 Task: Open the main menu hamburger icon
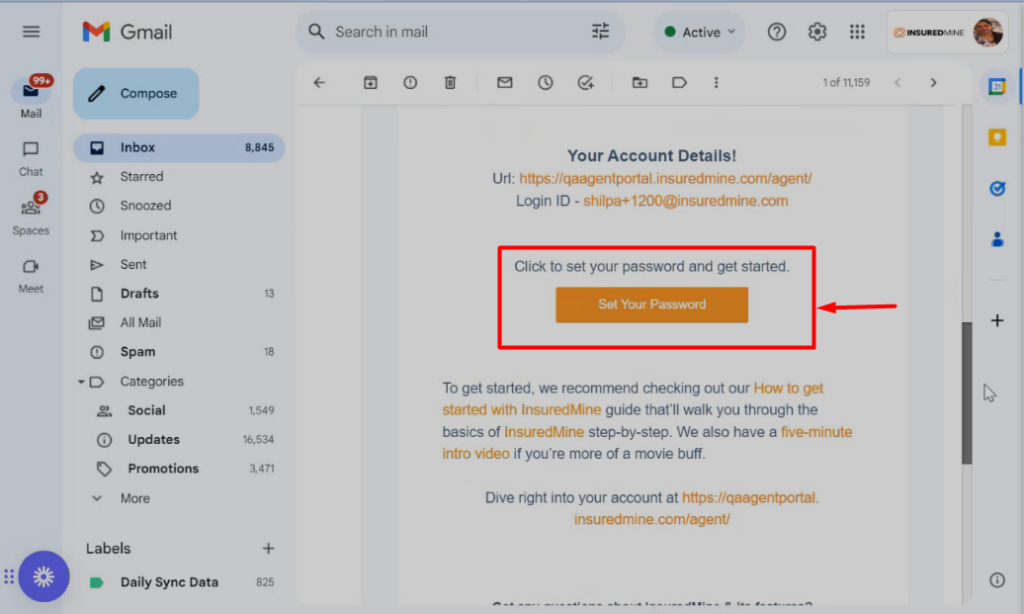point(31,31)
